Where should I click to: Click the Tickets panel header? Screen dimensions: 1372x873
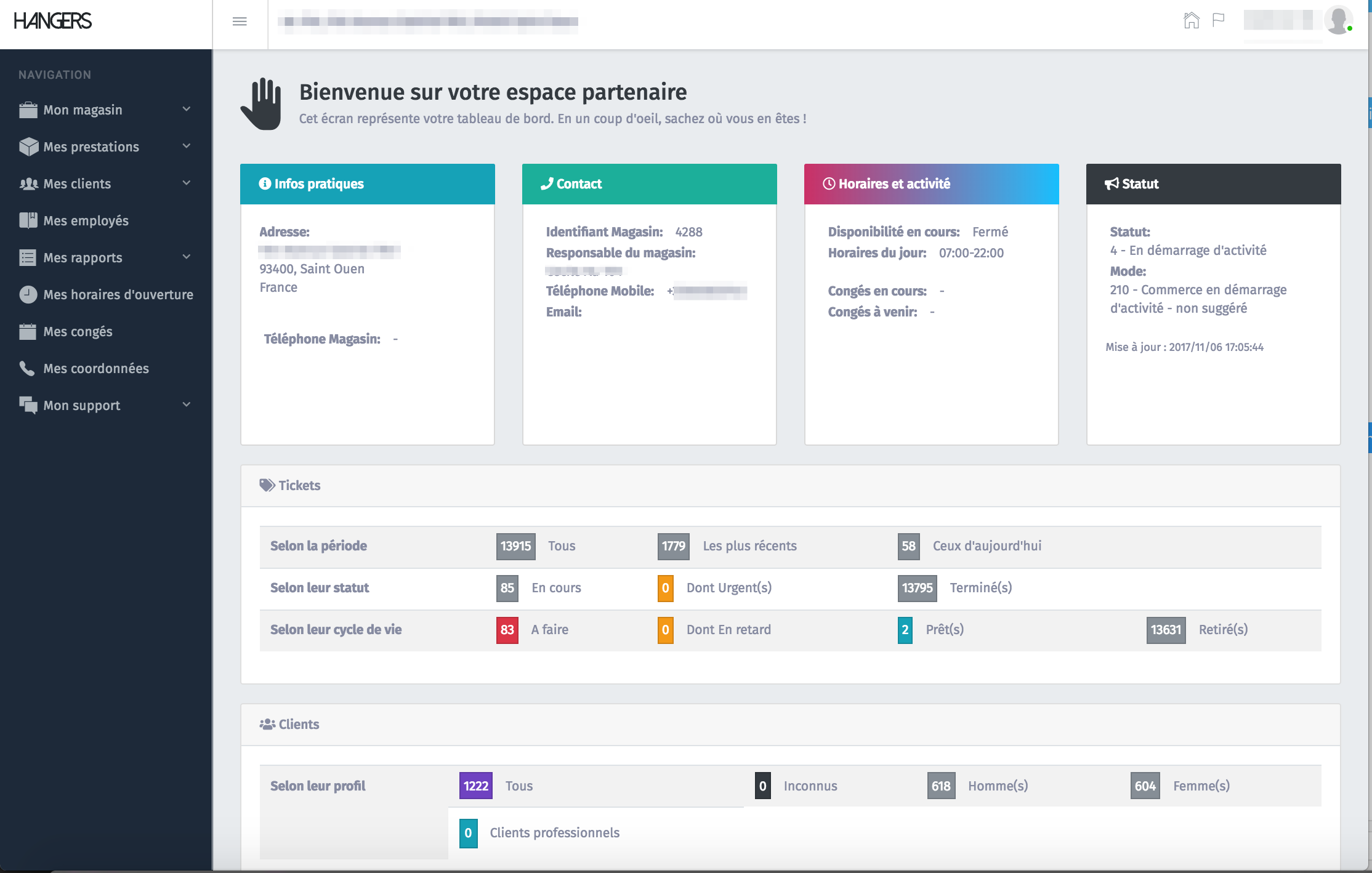click(x=299, y=486)
